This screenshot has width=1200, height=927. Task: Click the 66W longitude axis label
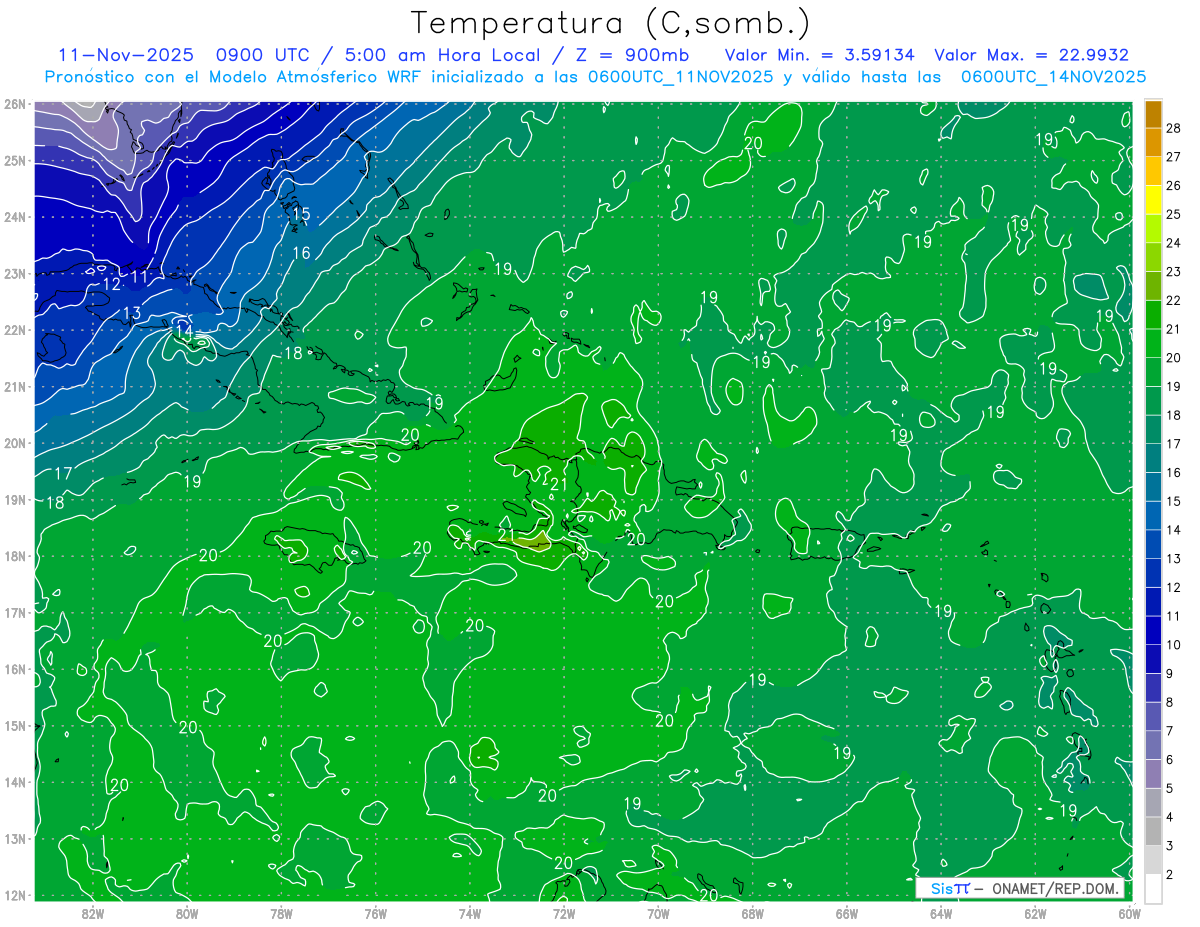(847, 913)
